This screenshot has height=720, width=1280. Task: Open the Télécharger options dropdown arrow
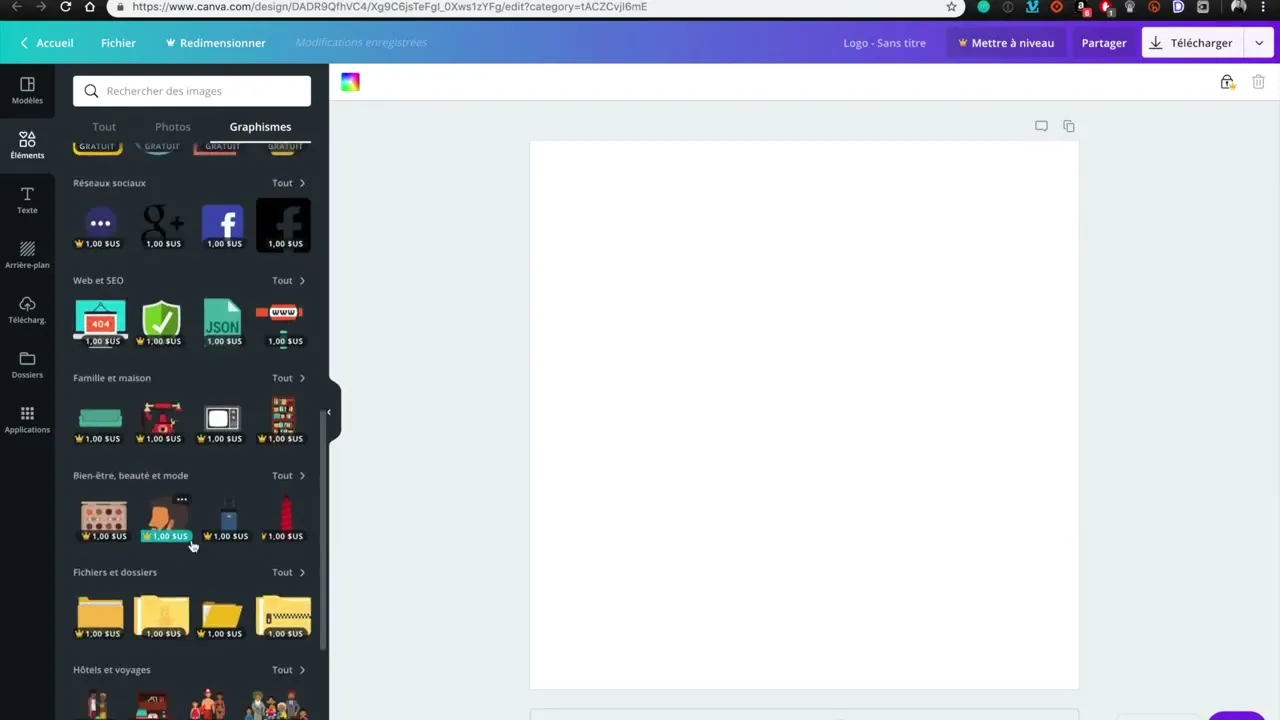1258,43
